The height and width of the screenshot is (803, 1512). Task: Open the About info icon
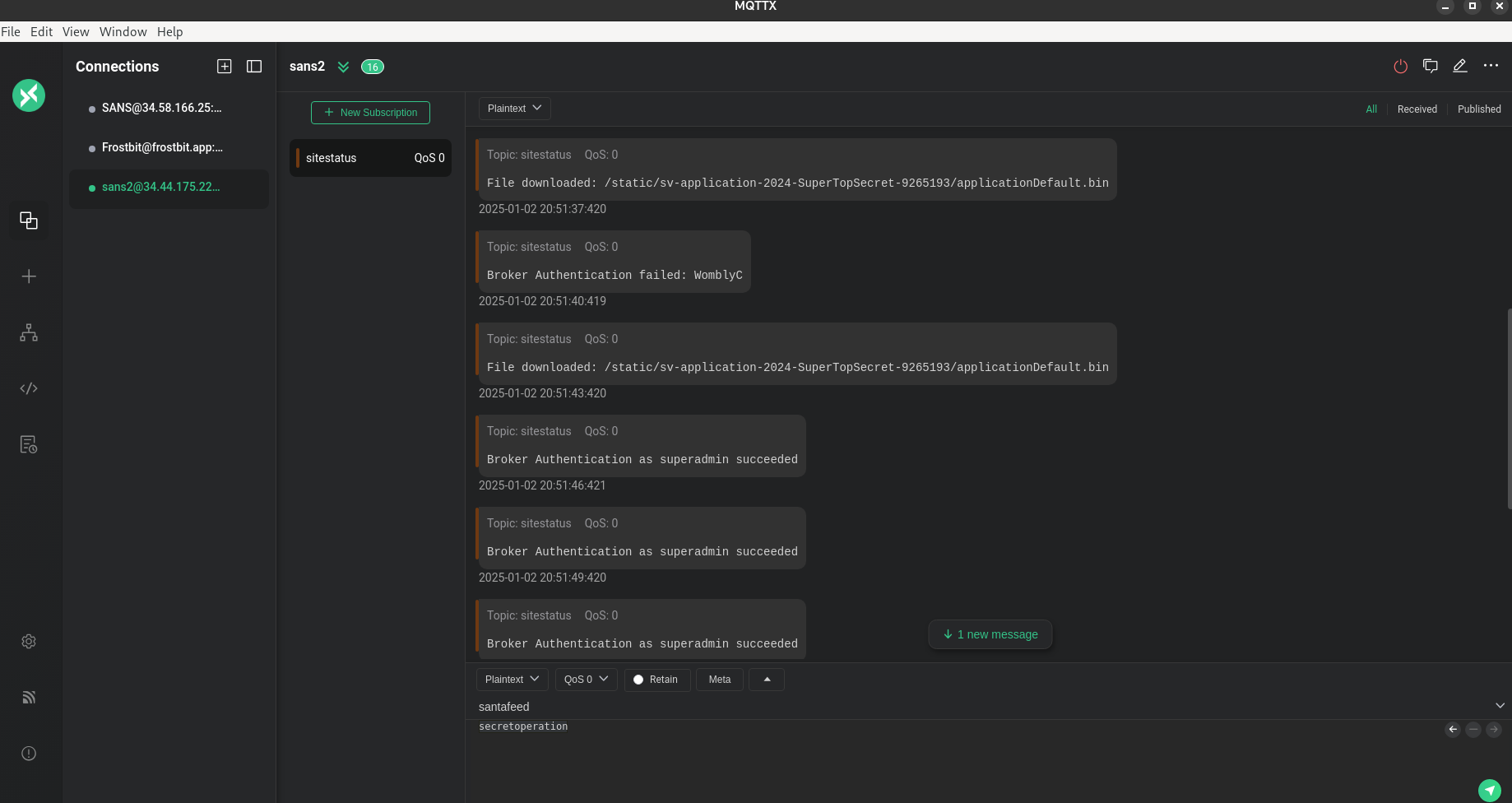[x=29, y=753]
